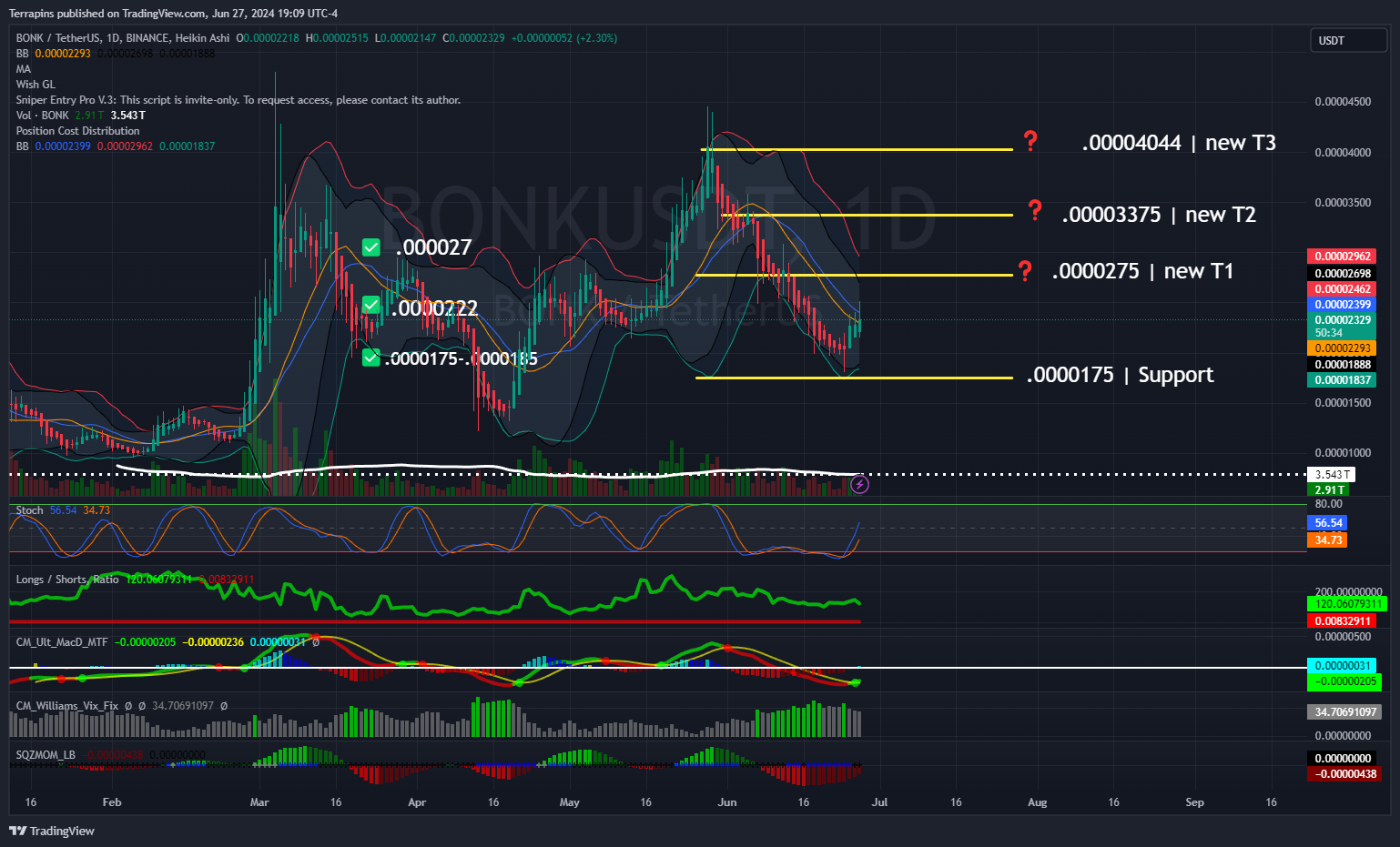Click the 3.543T volume scale label
Viewport: 1400px width, 847px height.
click(1332, 475)
